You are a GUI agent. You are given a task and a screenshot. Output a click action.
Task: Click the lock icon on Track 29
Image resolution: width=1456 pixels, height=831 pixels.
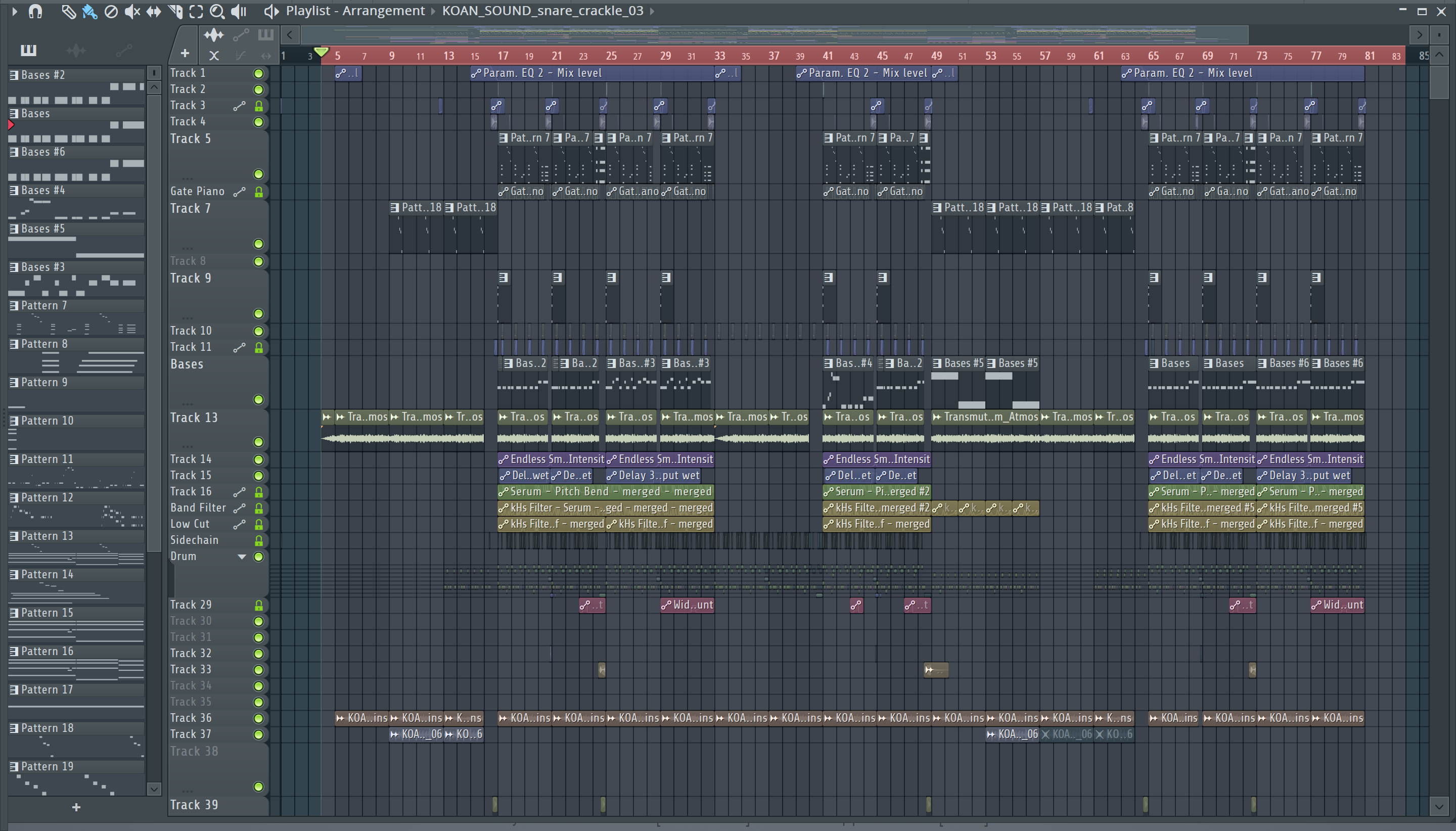pos(258,605)
